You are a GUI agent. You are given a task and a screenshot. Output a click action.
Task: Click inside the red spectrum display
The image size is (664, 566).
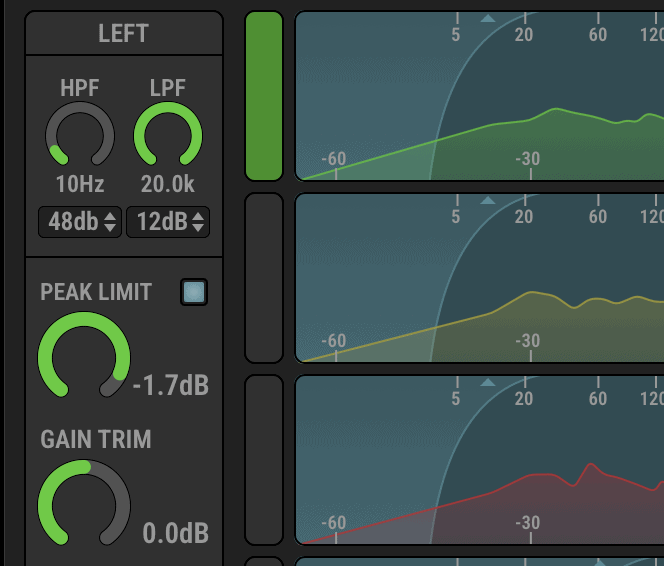[480, 470]
